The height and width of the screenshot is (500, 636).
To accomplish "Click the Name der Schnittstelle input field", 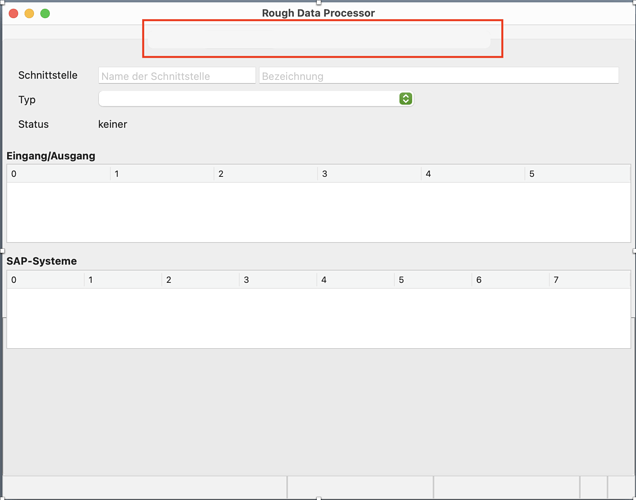I will tap(177, 76).
